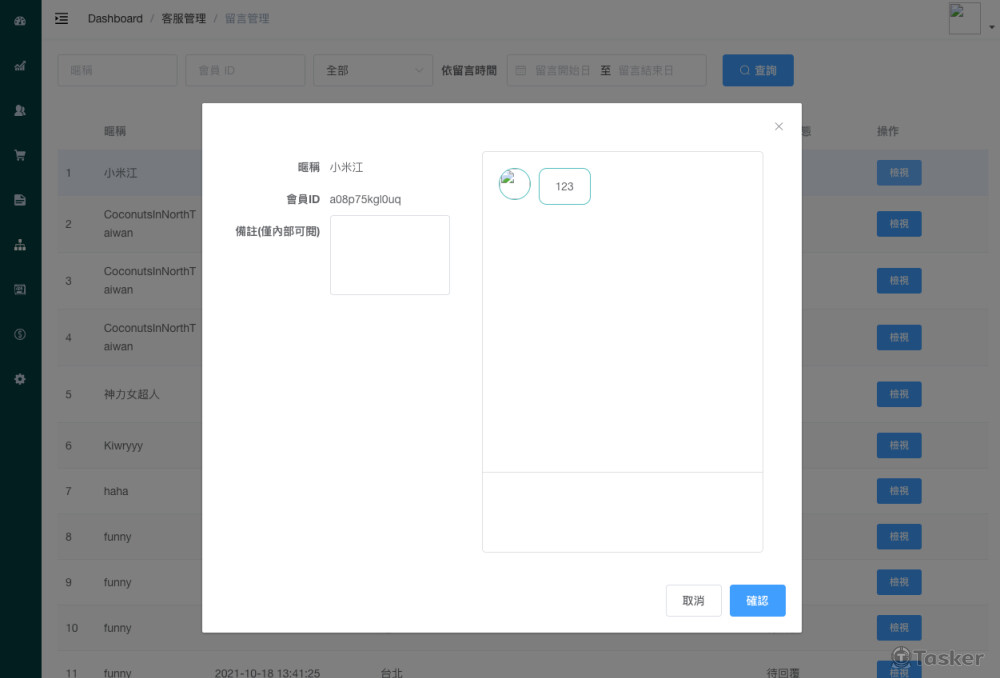Focus the reply box below the chat
This screenshot has height=678, width=1000.
pyautogui.click(x=622, y=511)
